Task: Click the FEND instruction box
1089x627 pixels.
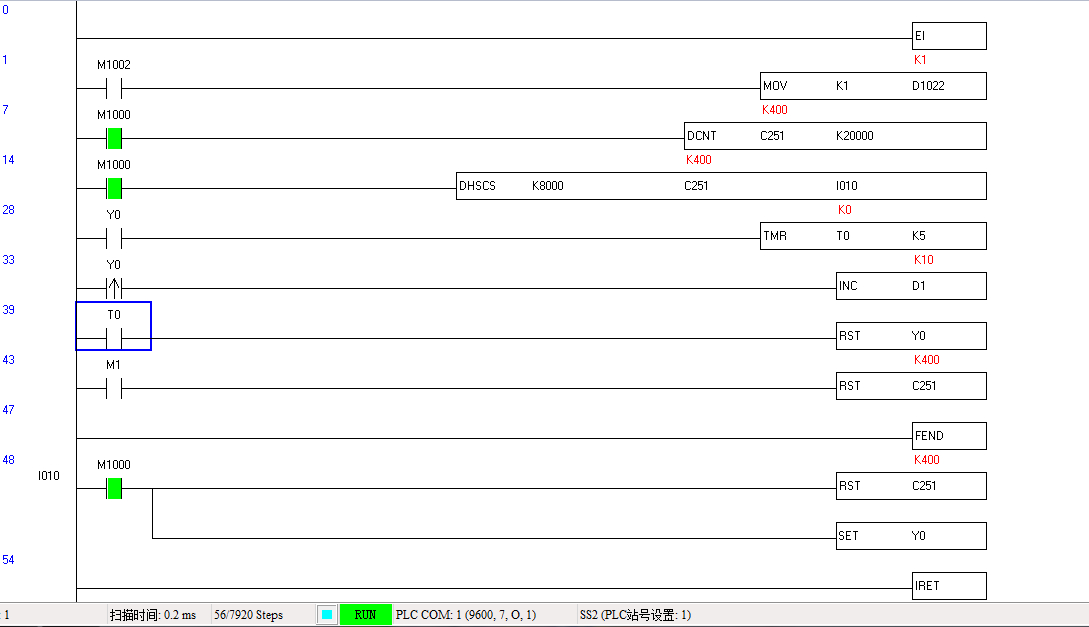Action: click(948, 436)
